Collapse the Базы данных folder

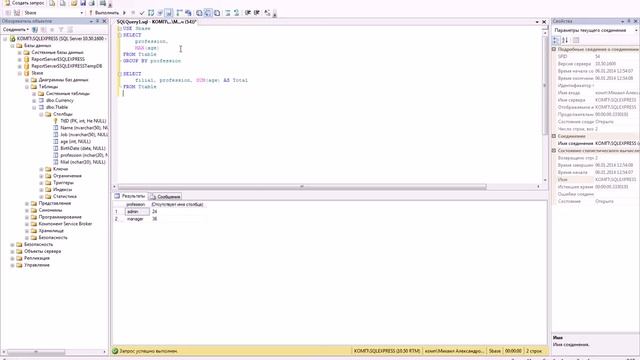tap(12, 46)
